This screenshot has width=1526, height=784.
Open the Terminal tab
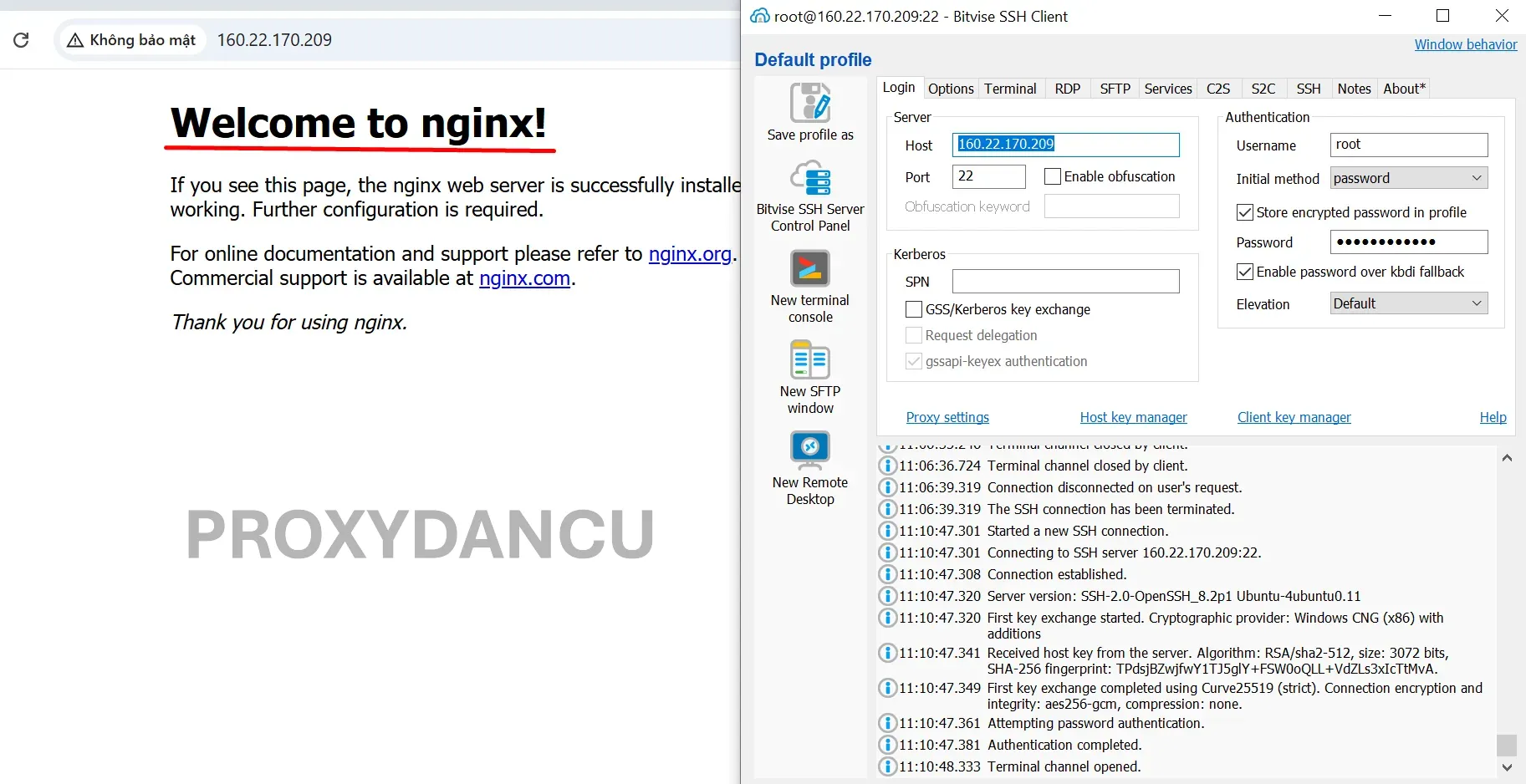(1010, 89)
